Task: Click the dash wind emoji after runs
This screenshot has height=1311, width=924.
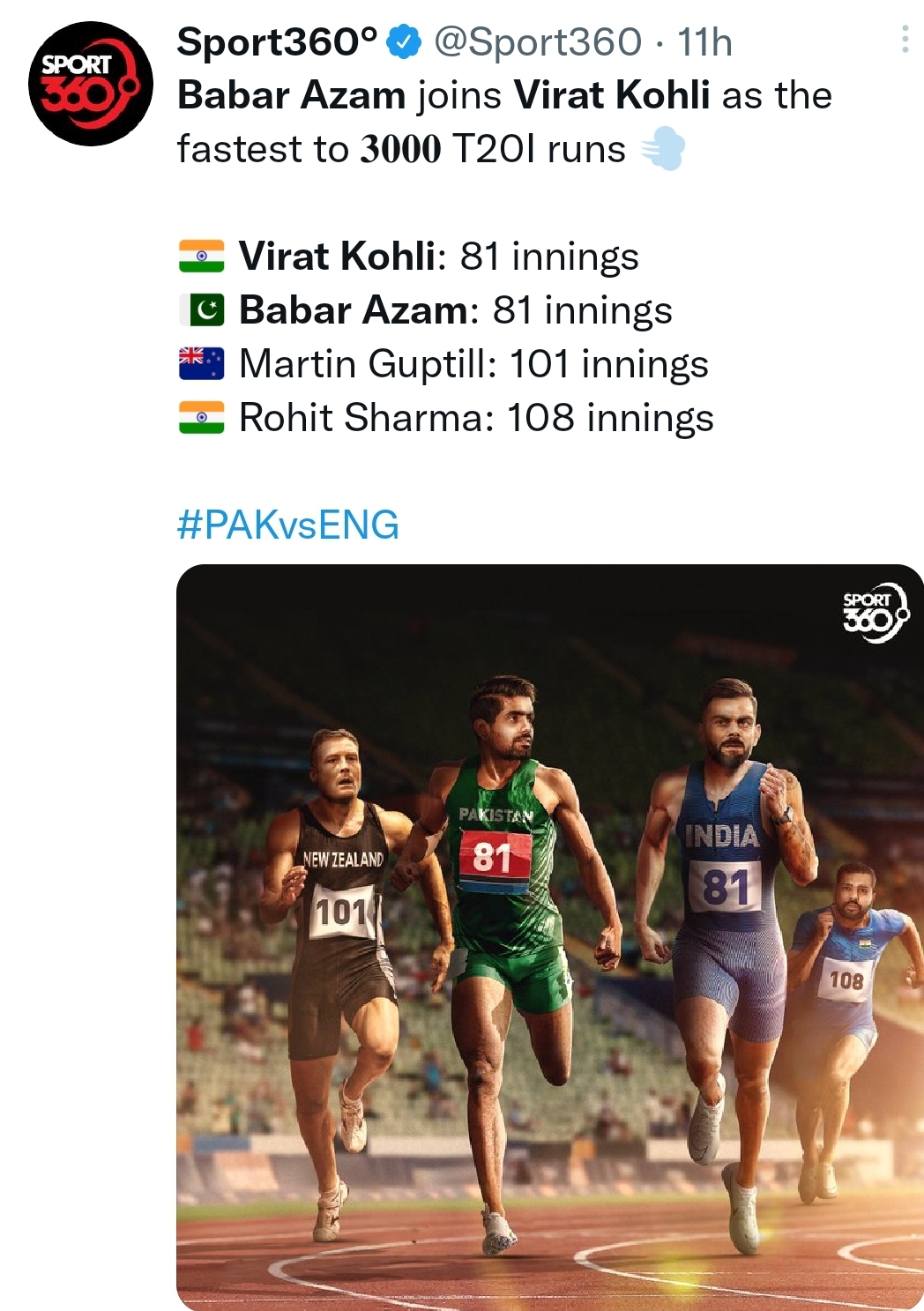Action: [x=662, y=149]
